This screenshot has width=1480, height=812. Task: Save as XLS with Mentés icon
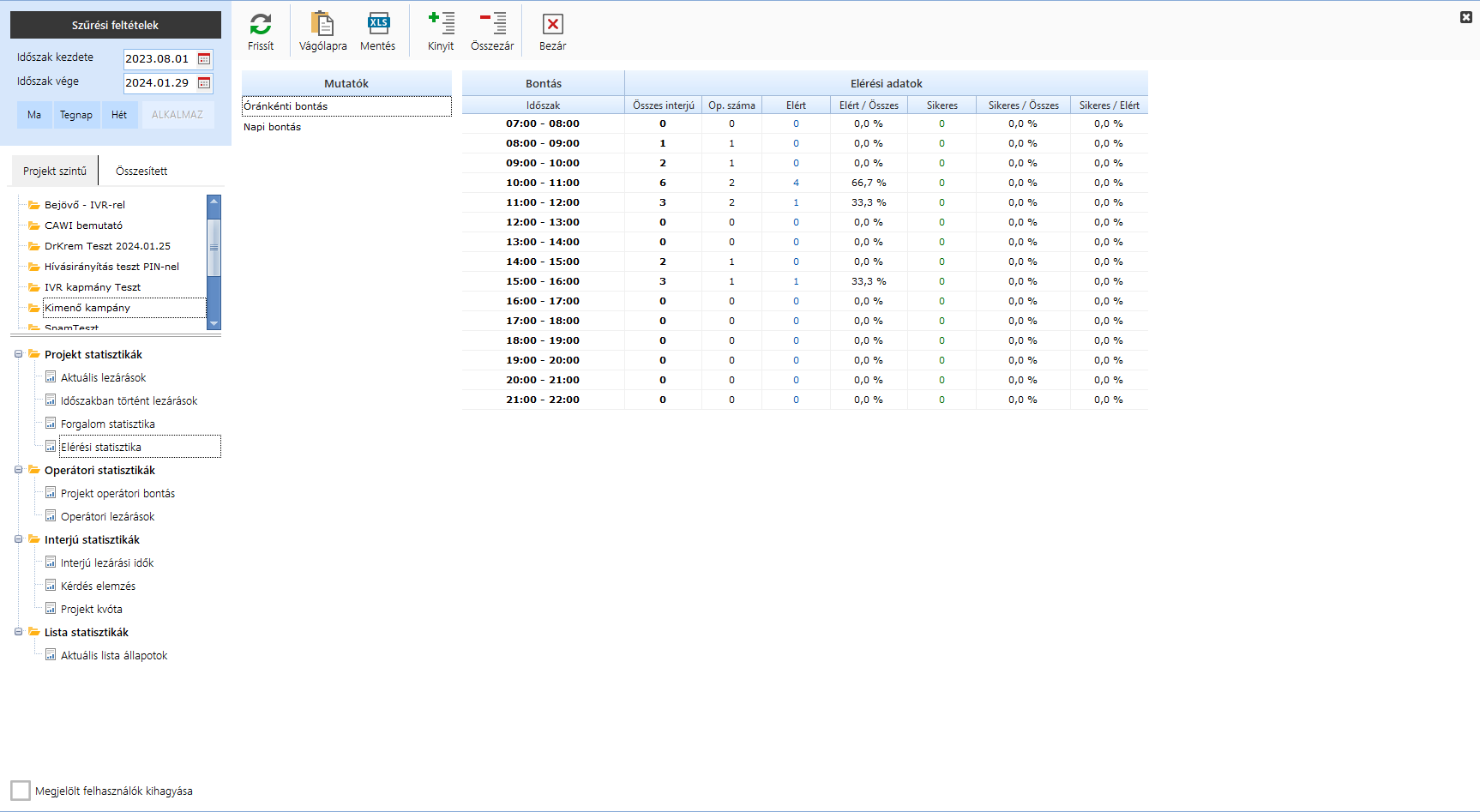click(377, 24)
